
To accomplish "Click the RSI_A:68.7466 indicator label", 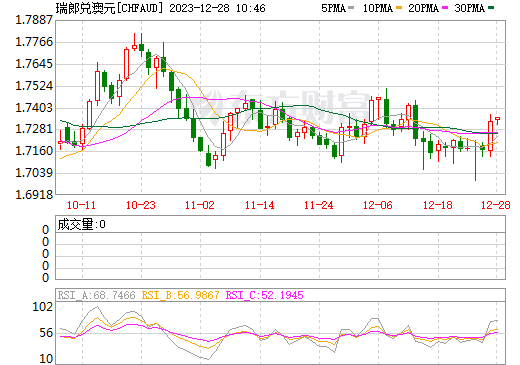I will (97, 295).
